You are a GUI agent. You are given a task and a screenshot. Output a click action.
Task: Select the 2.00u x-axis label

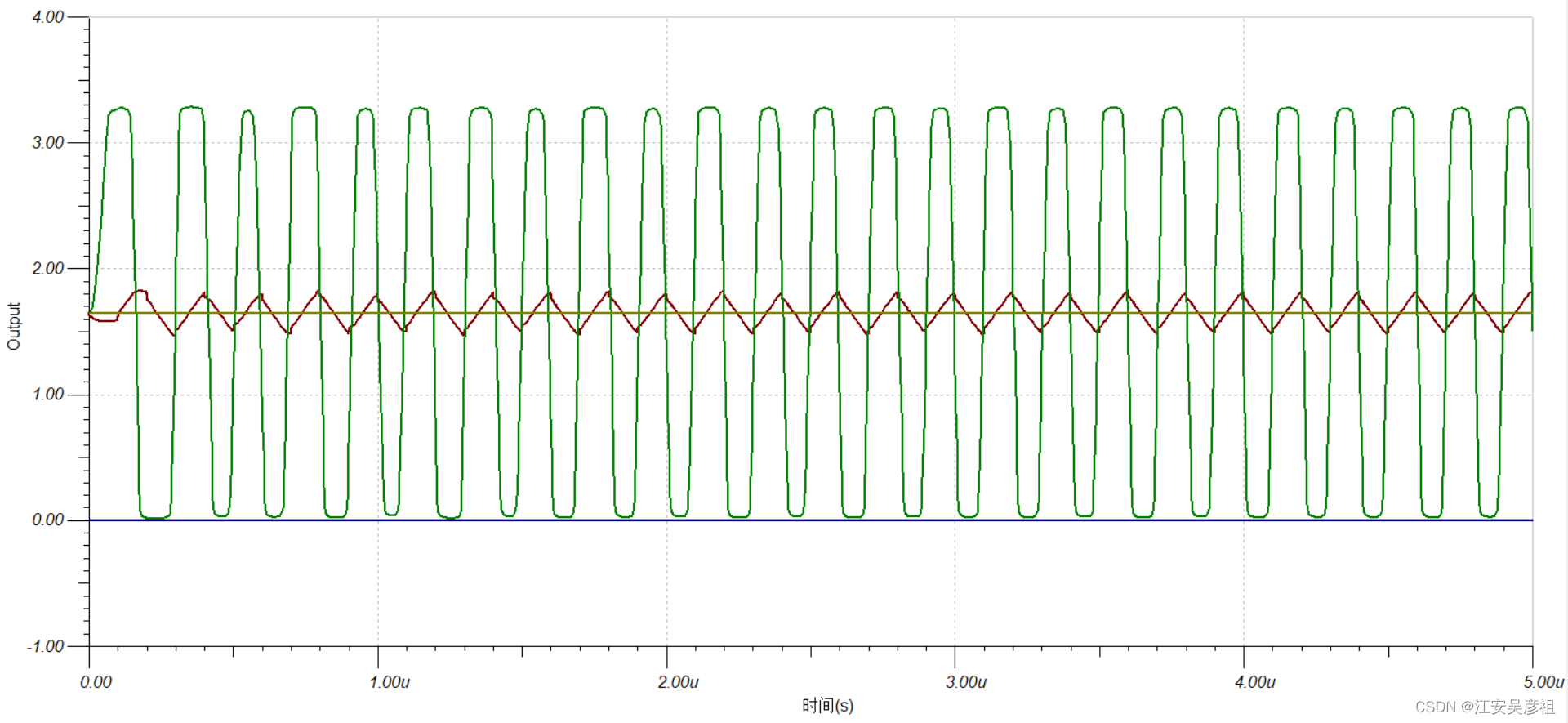[679, 682]
